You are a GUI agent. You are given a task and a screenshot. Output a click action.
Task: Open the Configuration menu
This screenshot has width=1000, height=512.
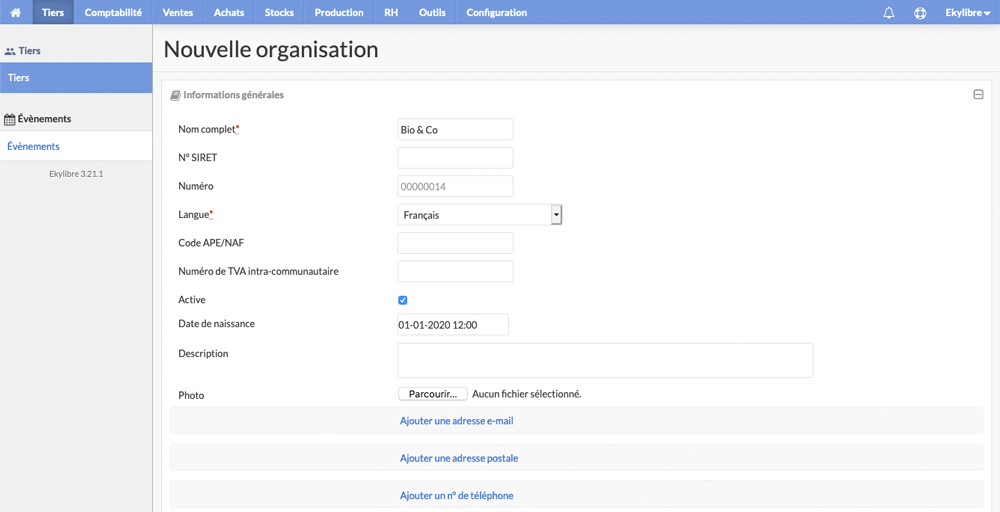(x=497, y=12)
